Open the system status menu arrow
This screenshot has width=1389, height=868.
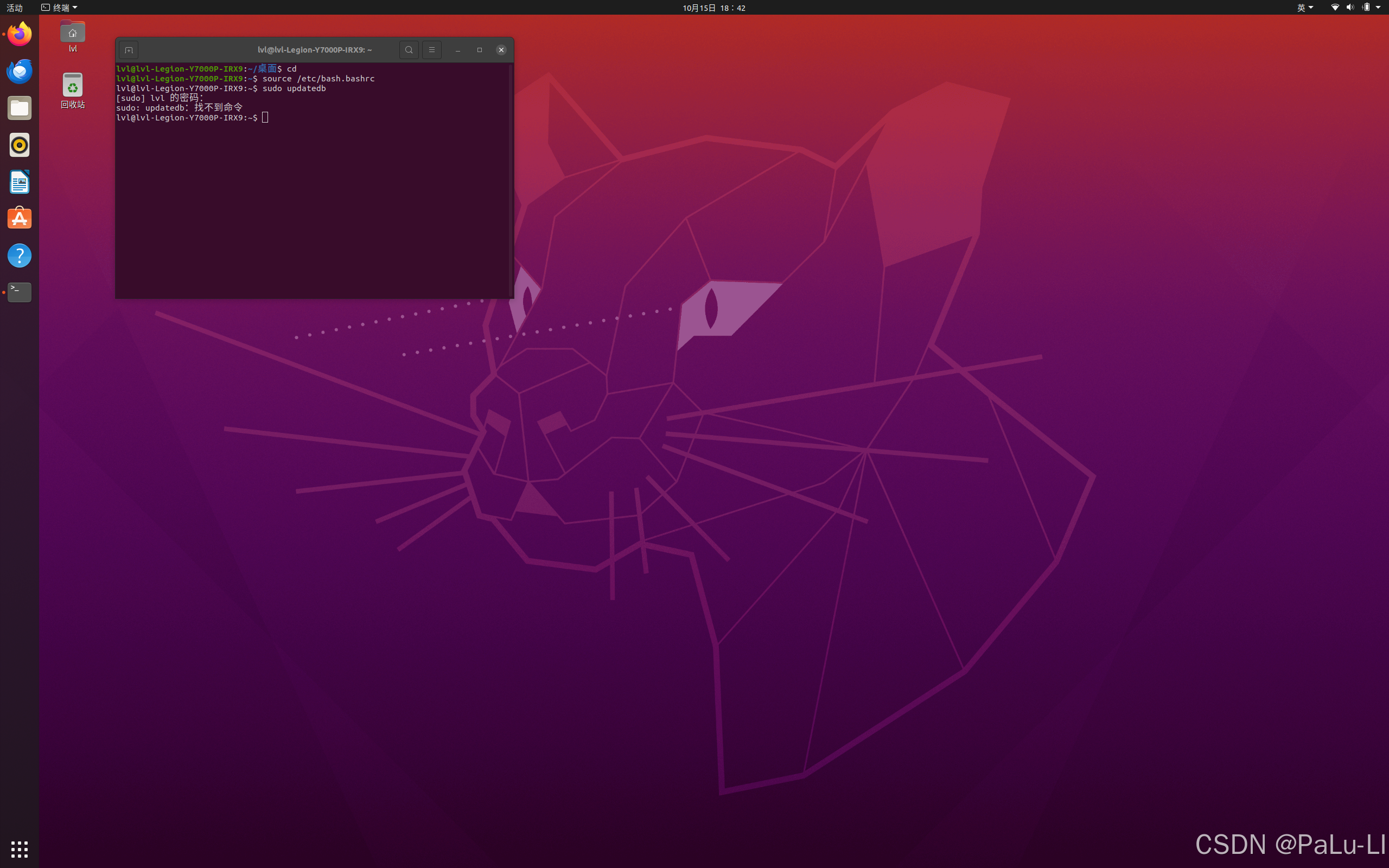point(1378,8)
